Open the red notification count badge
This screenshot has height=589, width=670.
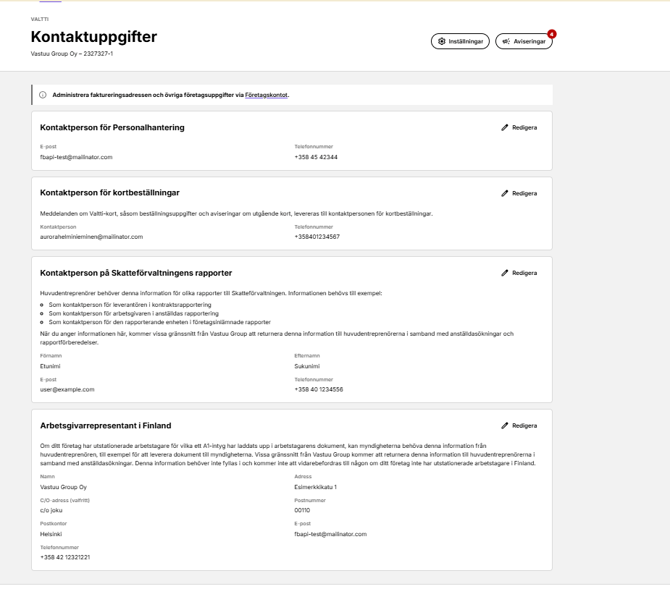pos(552,34)
